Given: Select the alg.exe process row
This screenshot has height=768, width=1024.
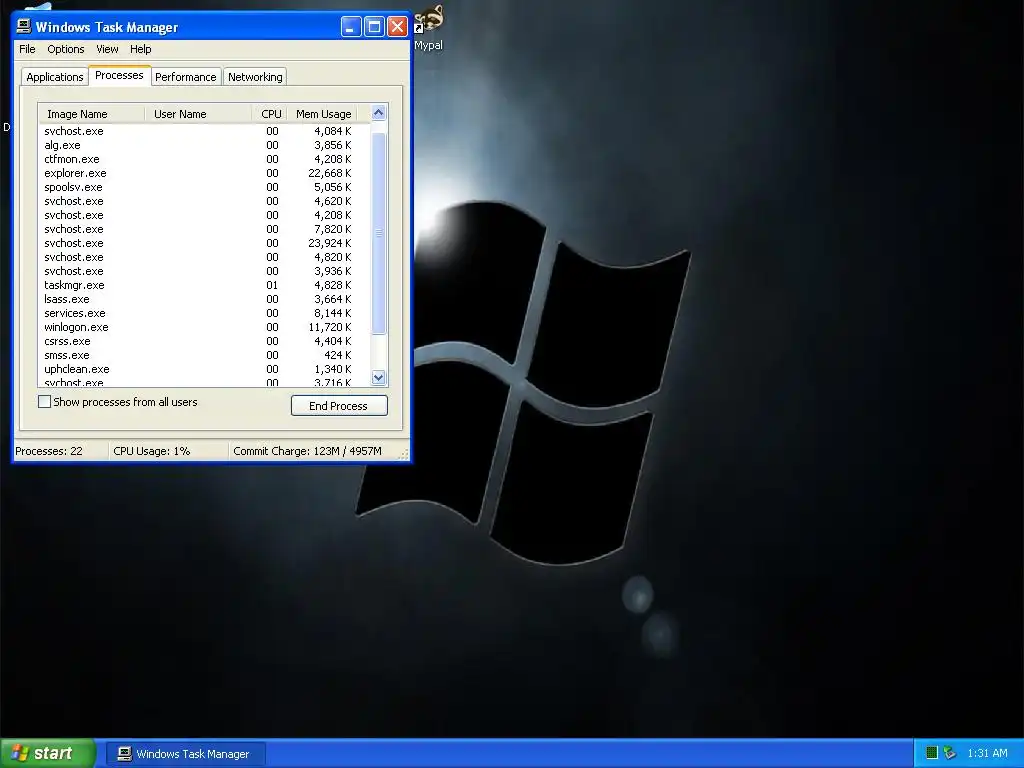Looking at the screenshot, I should (x=204, y=145).
